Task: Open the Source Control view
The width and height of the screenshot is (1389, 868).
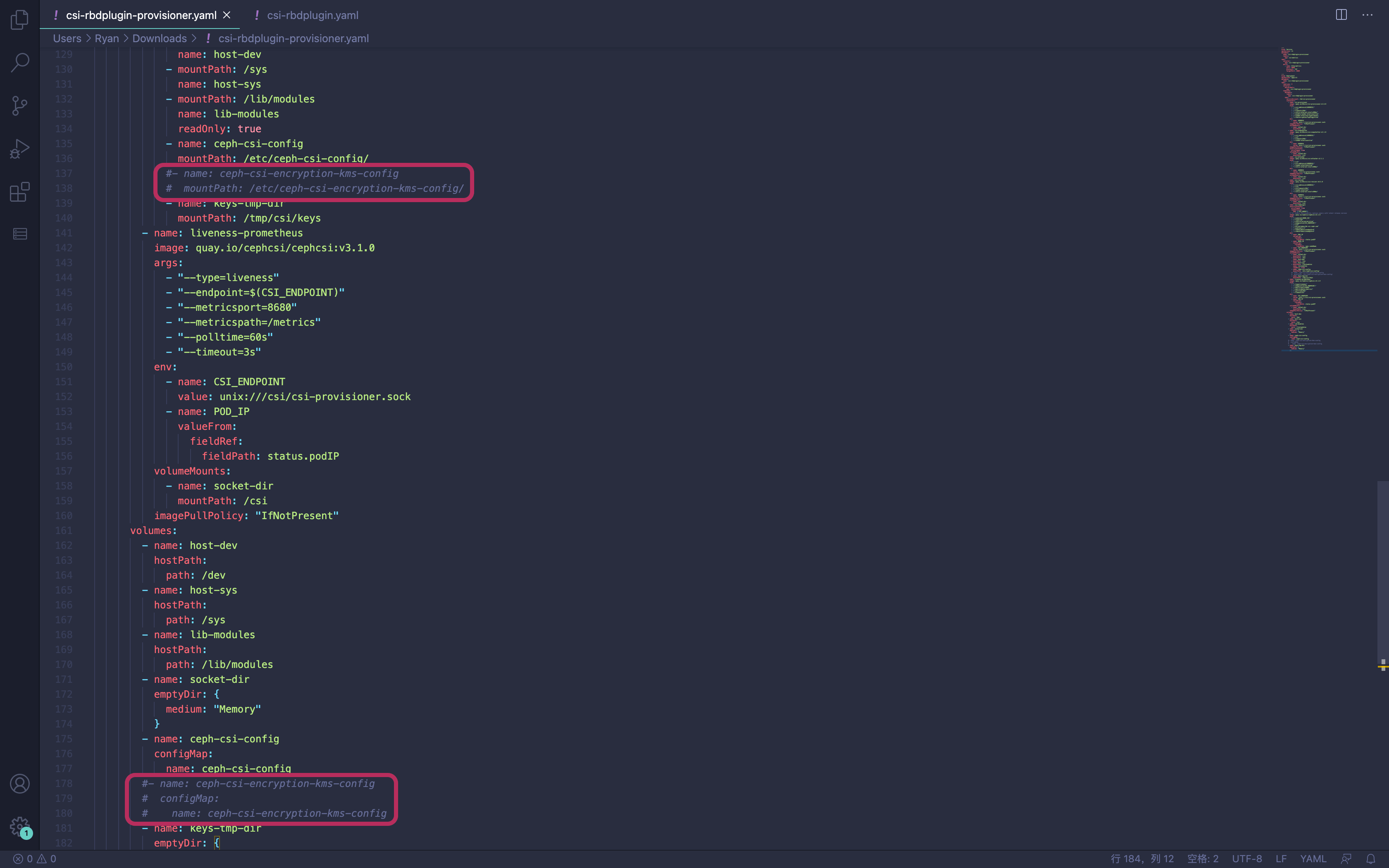Action: (19, 106)
